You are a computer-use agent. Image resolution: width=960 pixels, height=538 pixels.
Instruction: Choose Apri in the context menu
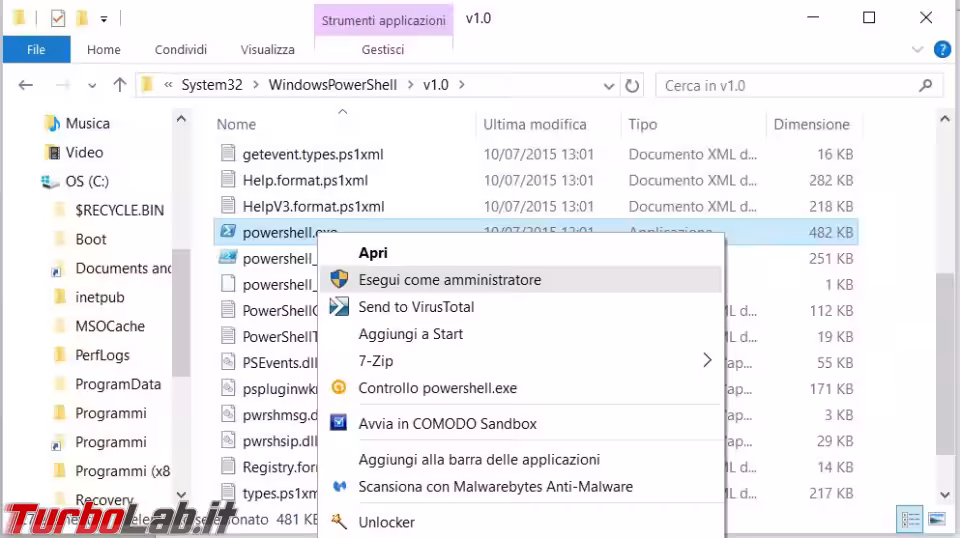click(373, 253)
